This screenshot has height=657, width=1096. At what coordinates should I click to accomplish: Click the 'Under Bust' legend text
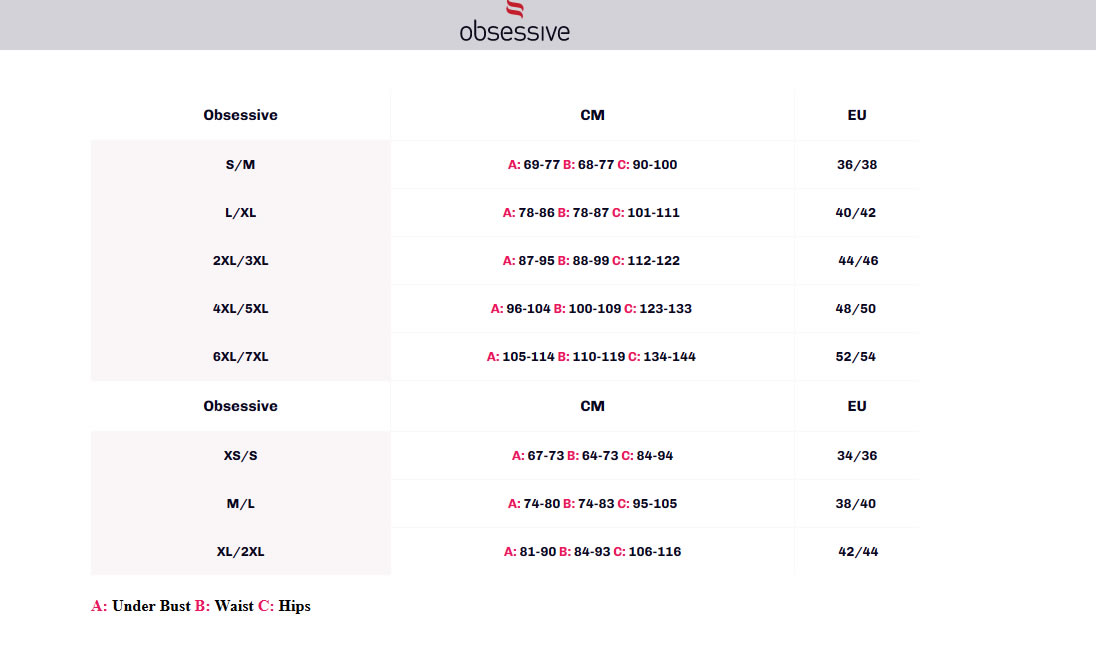coord(151,606)
